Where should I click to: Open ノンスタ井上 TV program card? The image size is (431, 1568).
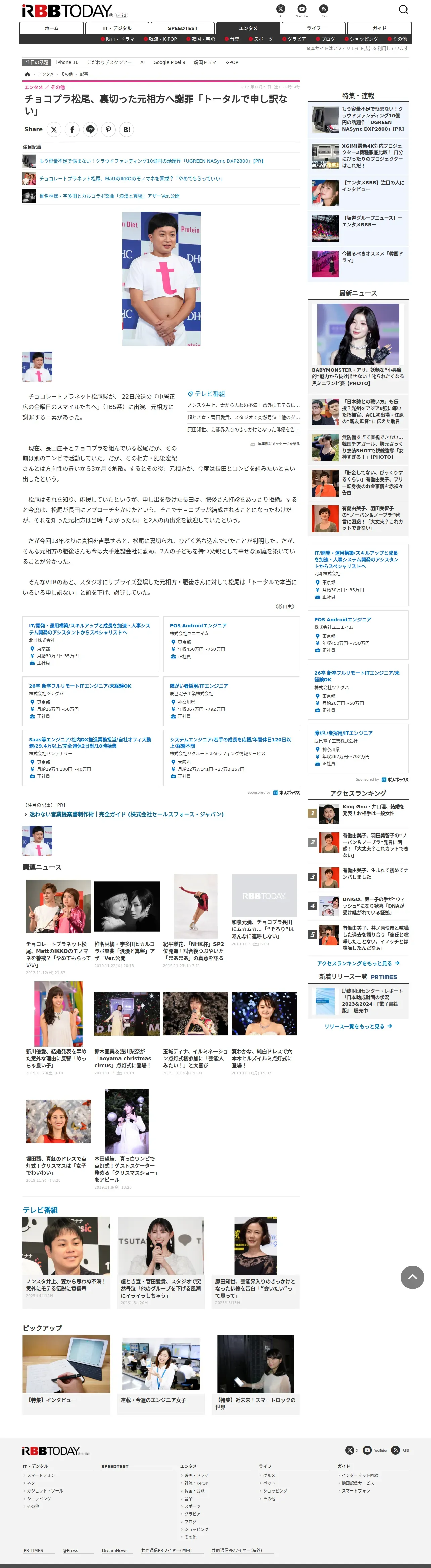[x=66, y=1262]
